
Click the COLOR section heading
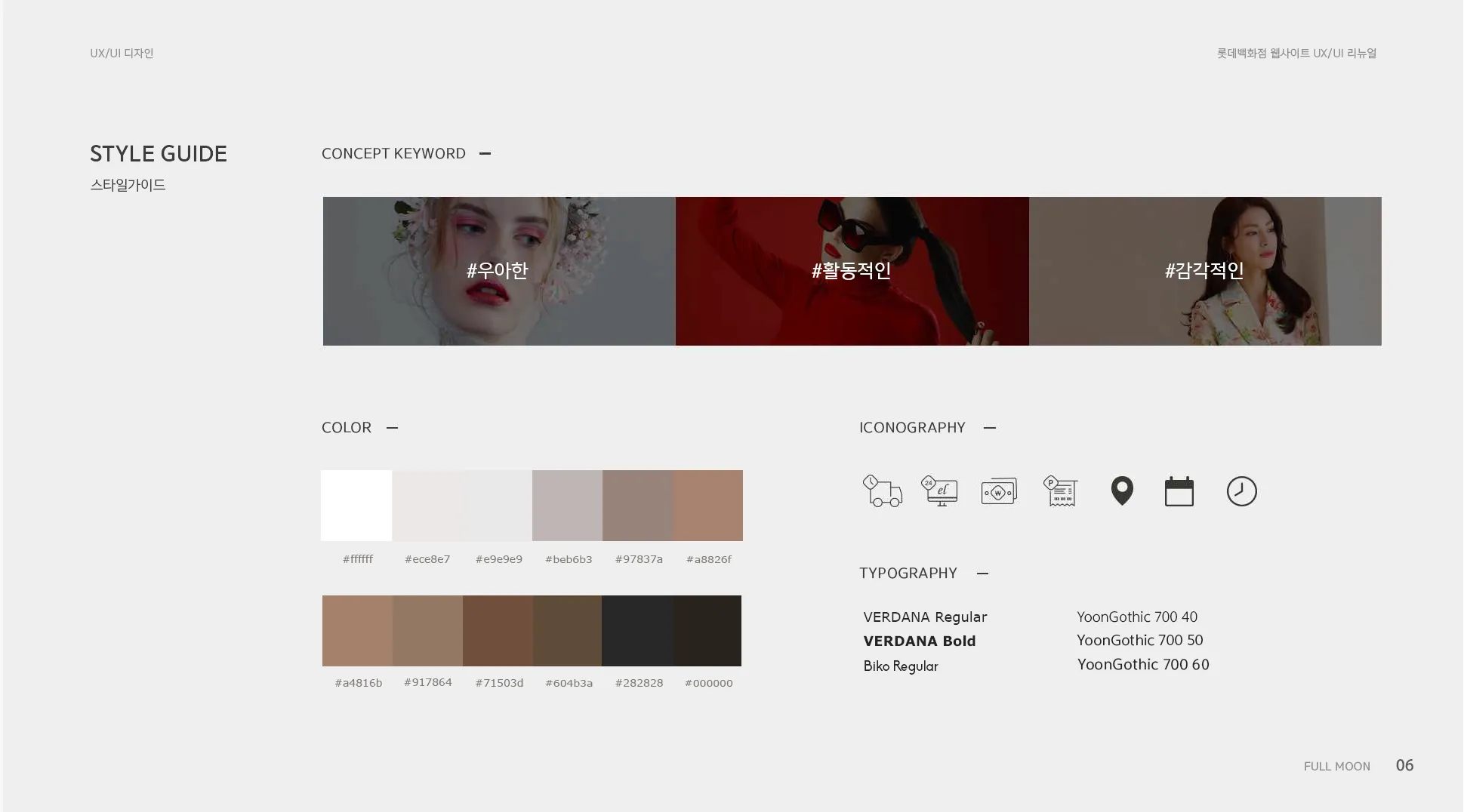click(347, 427)
